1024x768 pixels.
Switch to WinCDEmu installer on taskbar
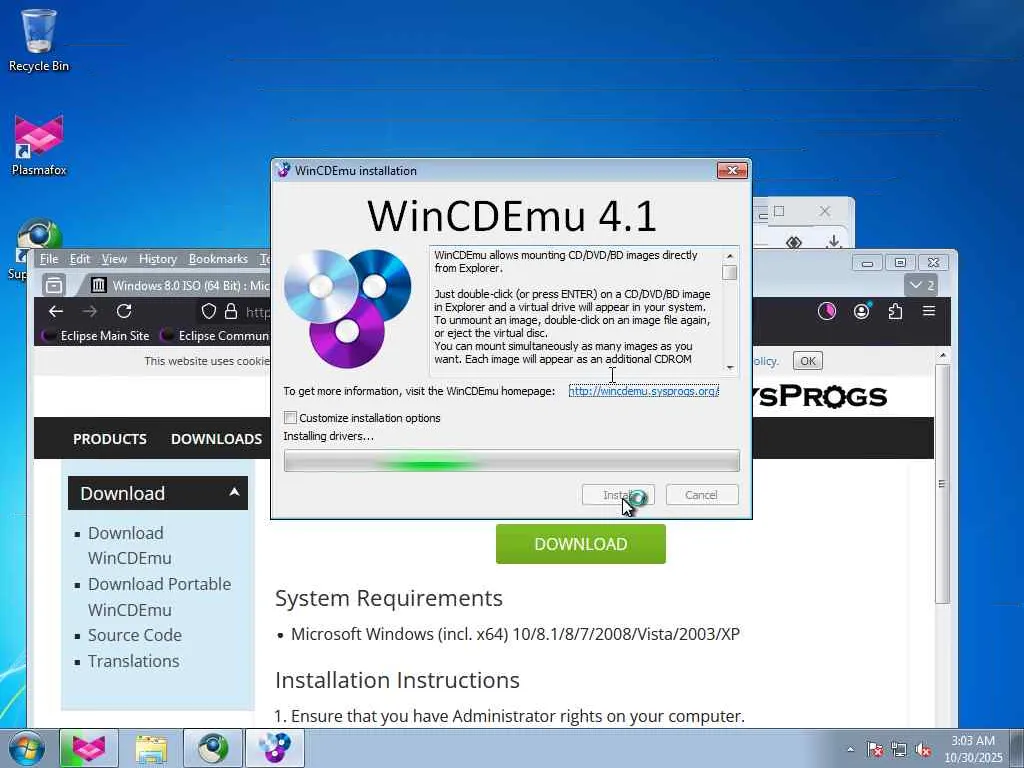point(275,748)
